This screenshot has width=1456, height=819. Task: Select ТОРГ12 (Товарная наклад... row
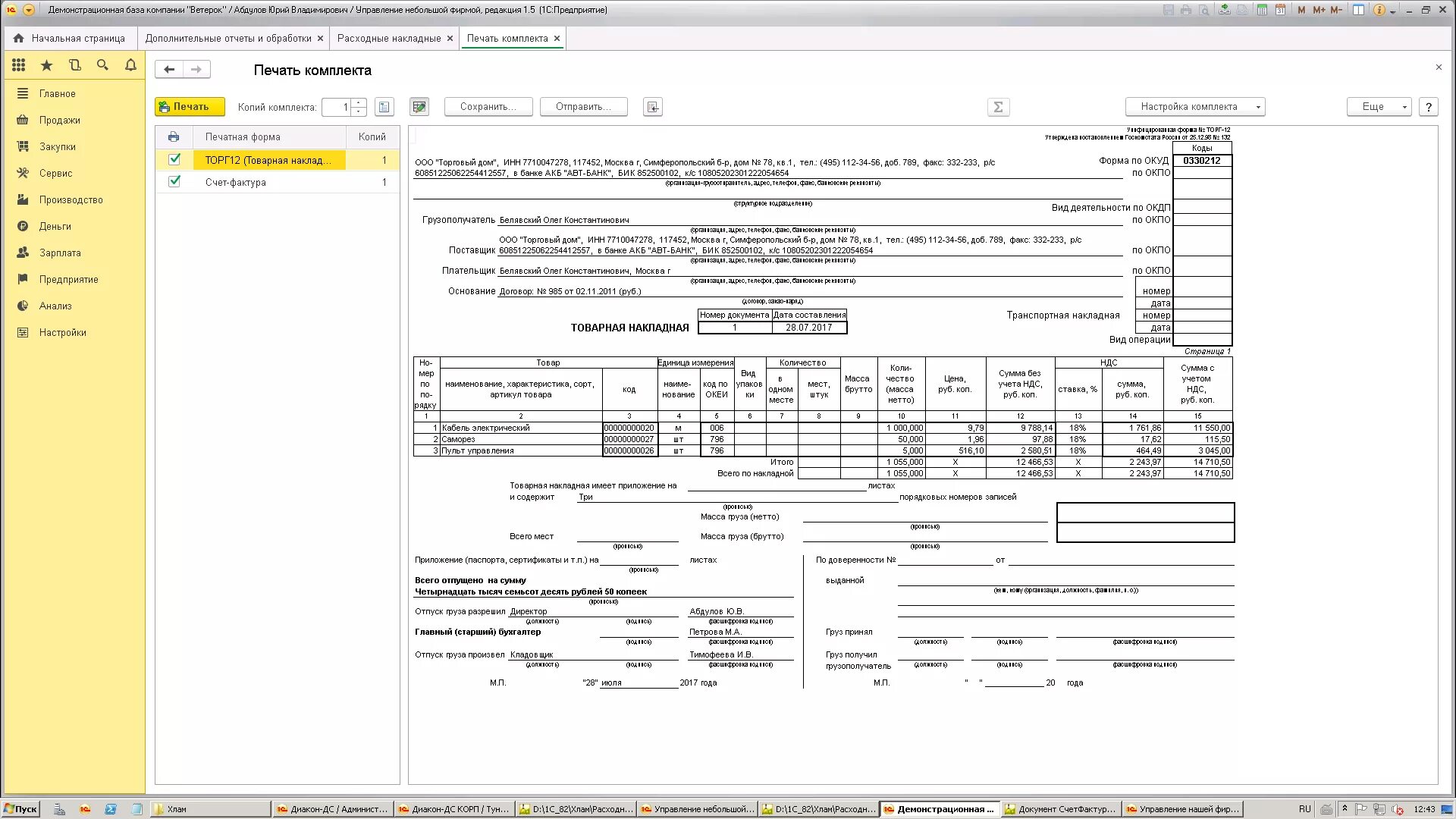tap(278, 160)
